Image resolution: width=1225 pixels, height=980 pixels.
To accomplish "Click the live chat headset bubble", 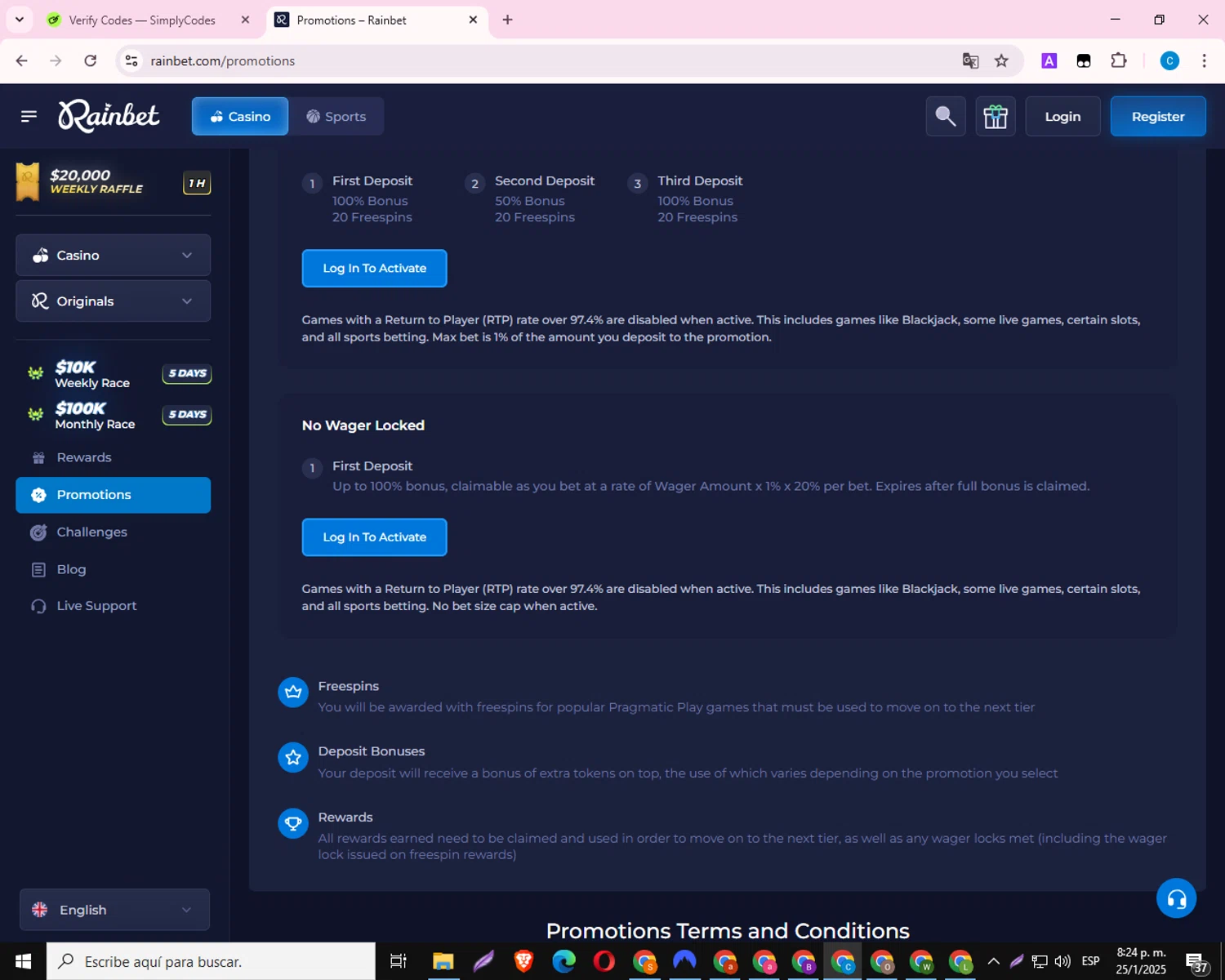I will click(1176, 898).
